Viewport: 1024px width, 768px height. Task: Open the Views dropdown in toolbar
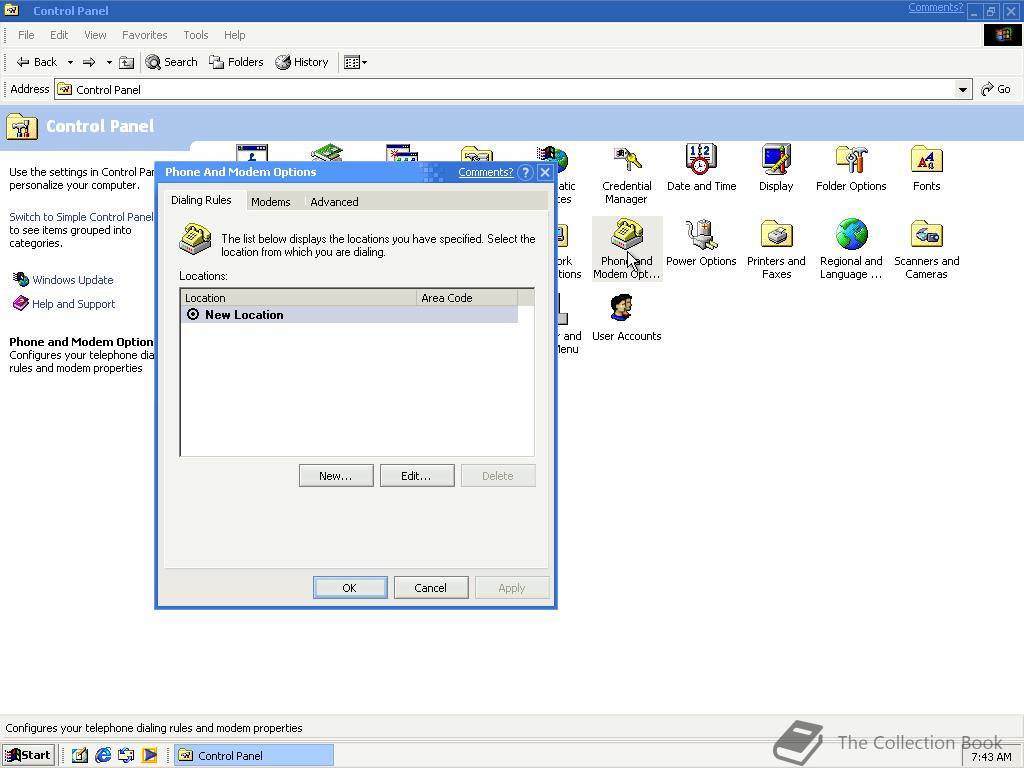click(355, 62)
